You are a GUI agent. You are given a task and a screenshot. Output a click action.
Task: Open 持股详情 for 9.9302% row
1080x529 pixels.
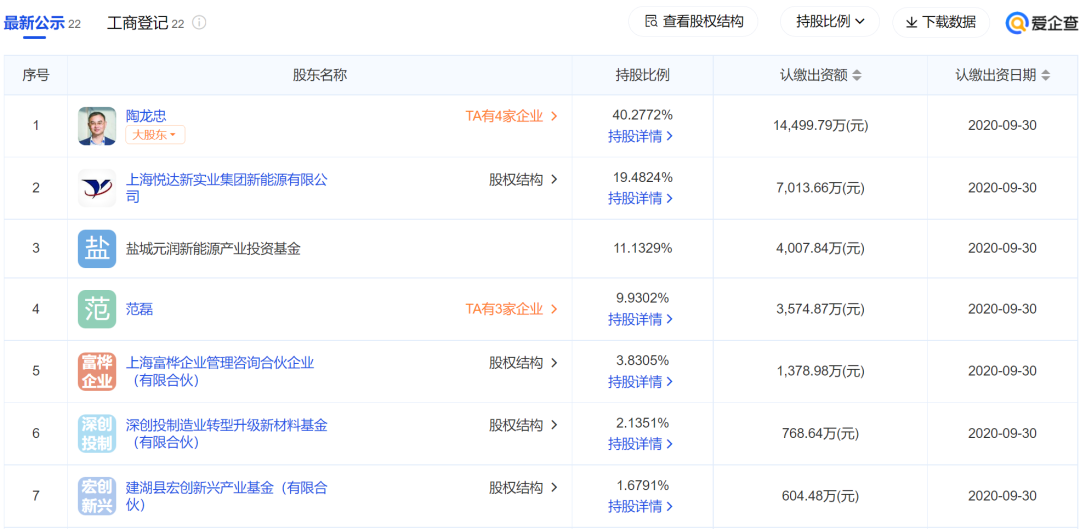[x=641, y=320]
